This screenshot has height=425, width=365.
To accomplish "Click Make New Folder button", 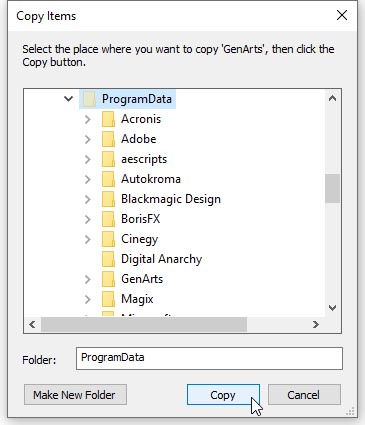I will point(75,395).
